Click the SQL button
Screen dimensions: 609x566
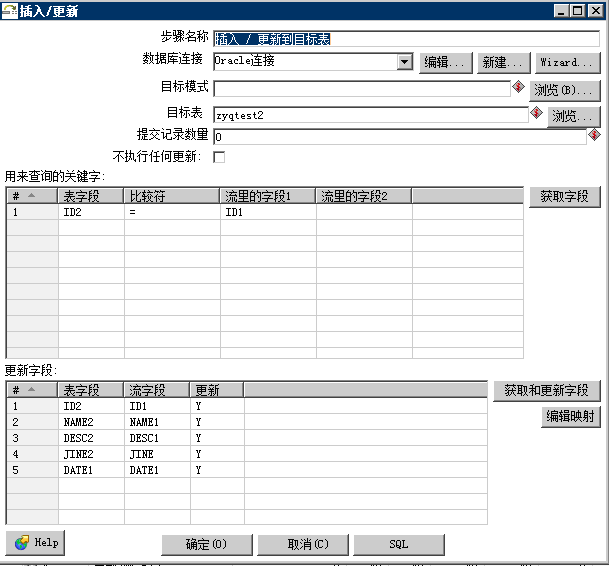[399, 544]
